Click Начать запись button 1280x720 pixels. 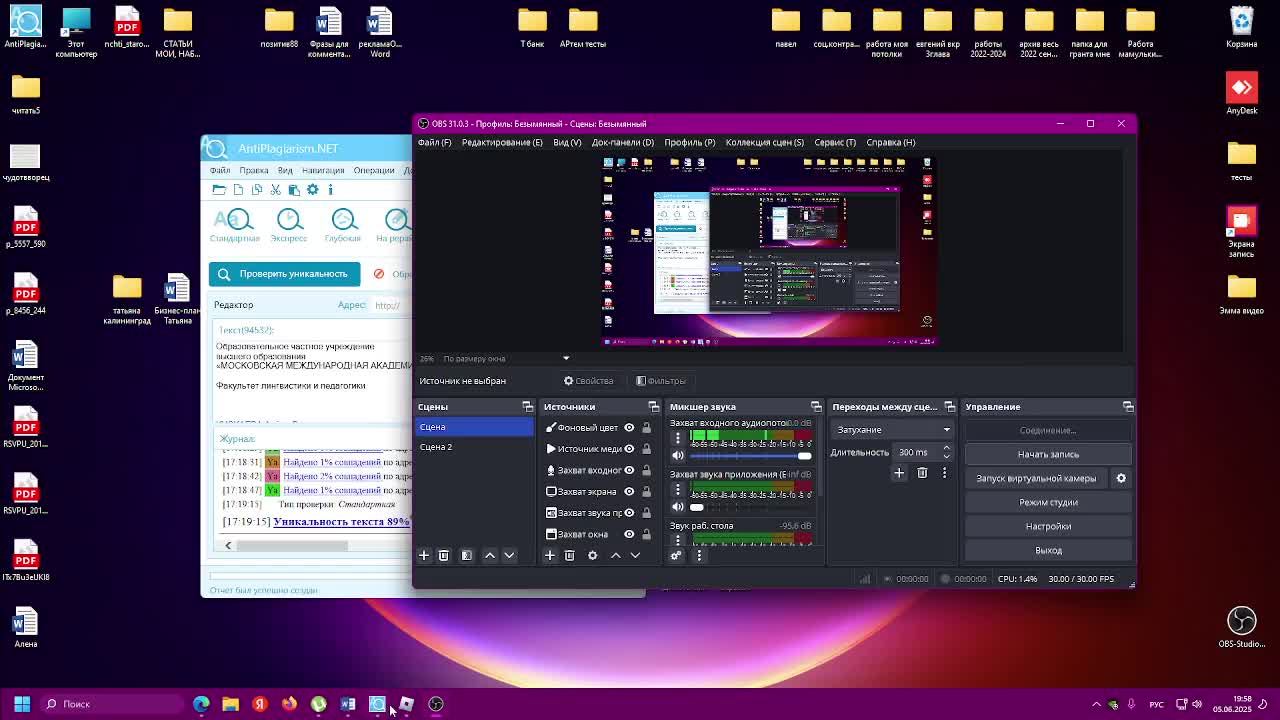click(x=1048, y=454)
